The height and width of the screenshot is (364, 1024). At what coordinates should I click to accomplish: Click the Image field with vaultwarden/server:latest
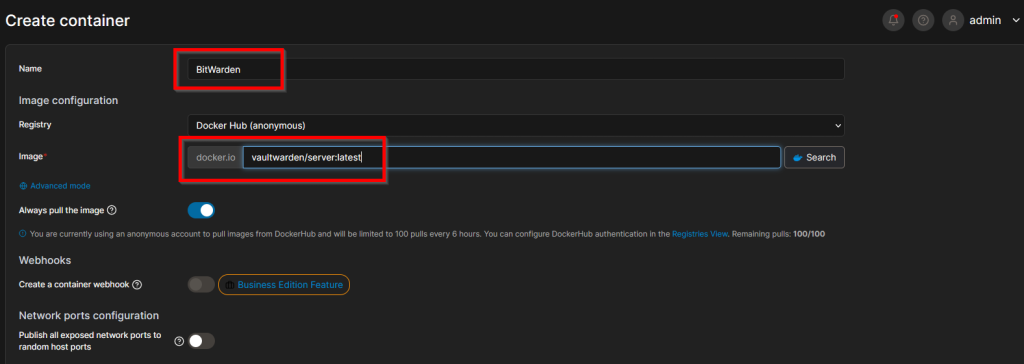[511, 157]
